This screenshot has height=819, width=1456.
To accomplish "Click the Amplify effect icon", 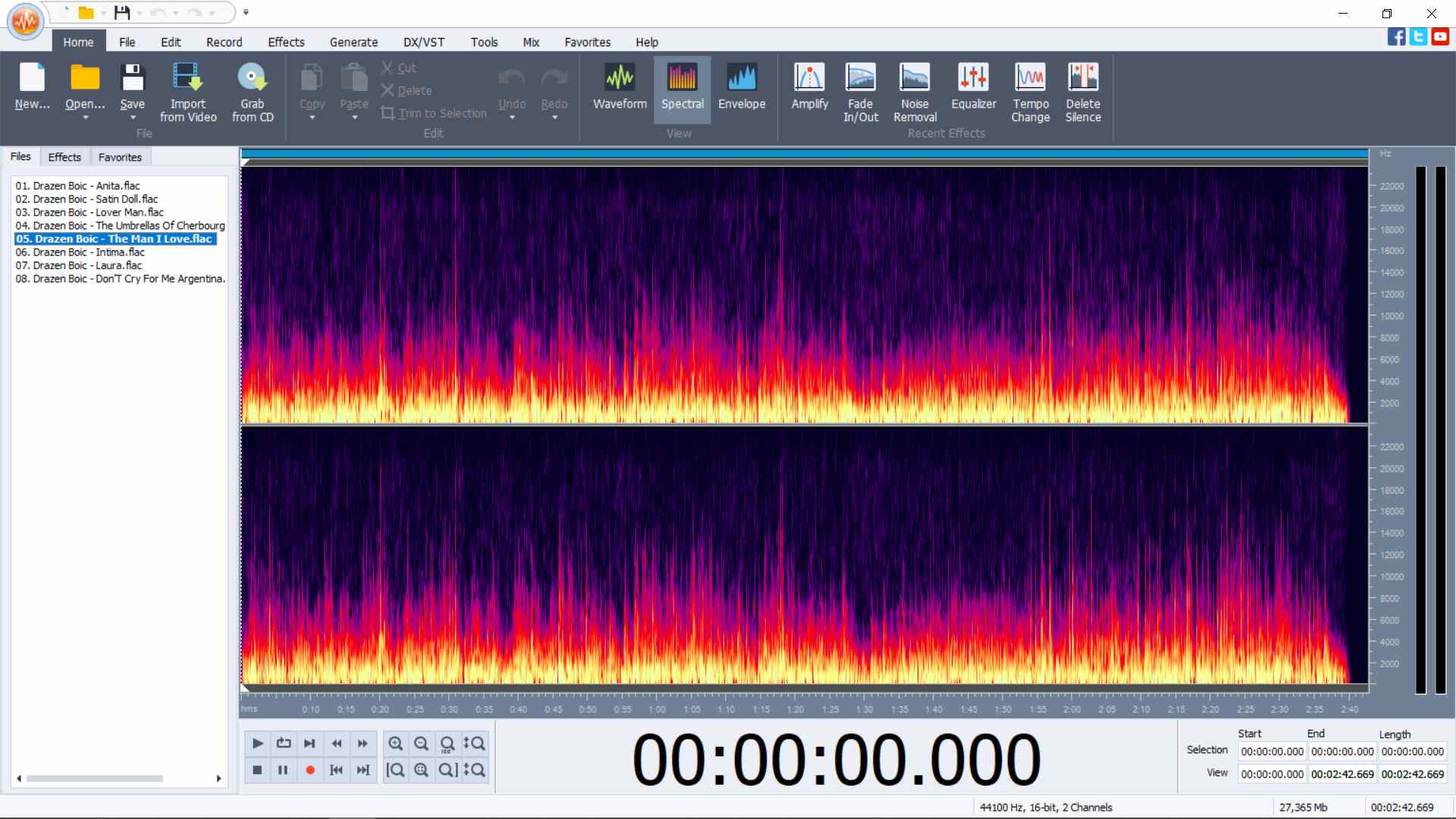I will (x=809, y=77).
